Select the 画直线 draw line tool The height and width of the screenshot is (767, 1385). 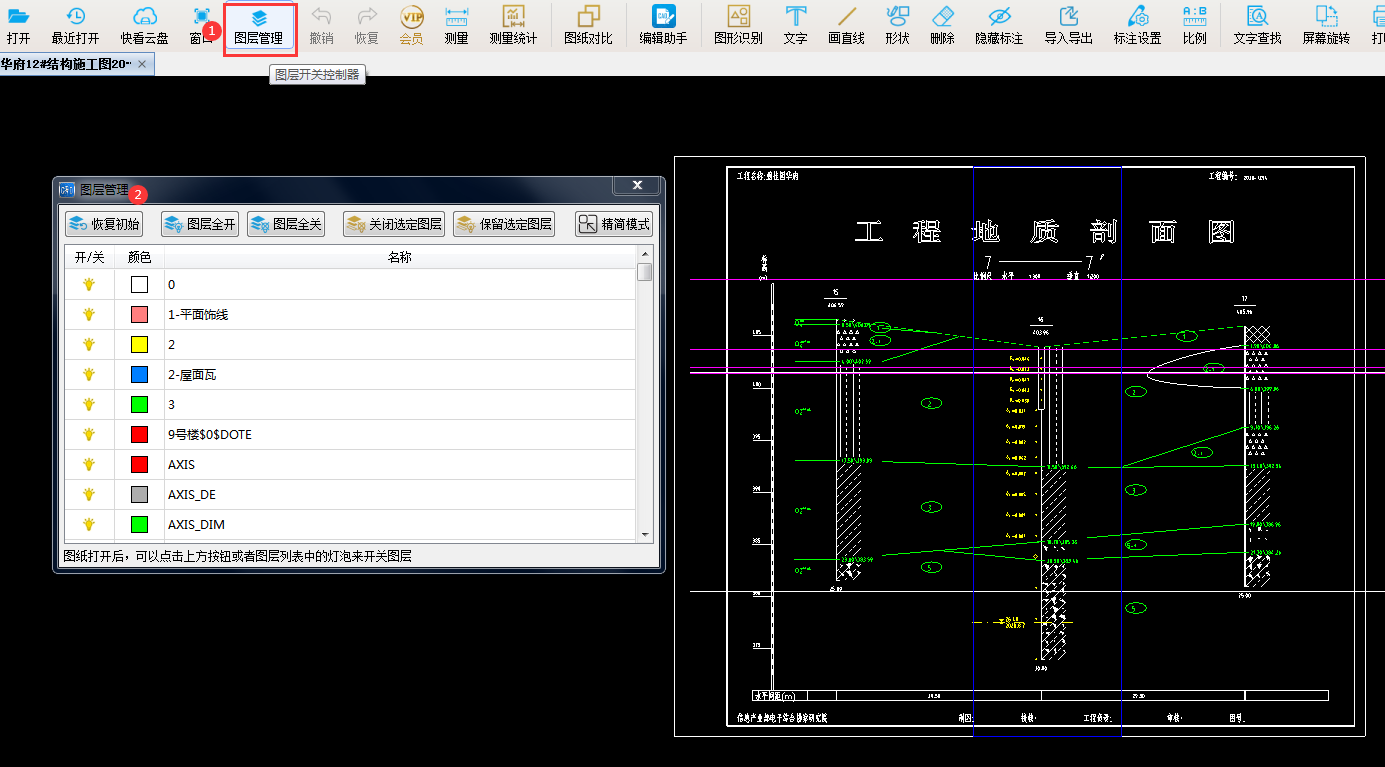click(846, 25)
